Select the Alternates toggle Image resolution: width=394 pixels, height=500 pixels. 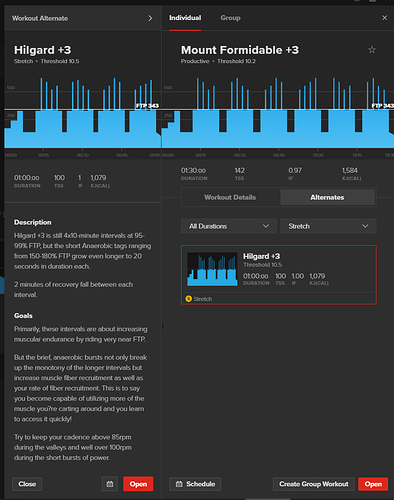pyautogui.click(x=327, y=197)
